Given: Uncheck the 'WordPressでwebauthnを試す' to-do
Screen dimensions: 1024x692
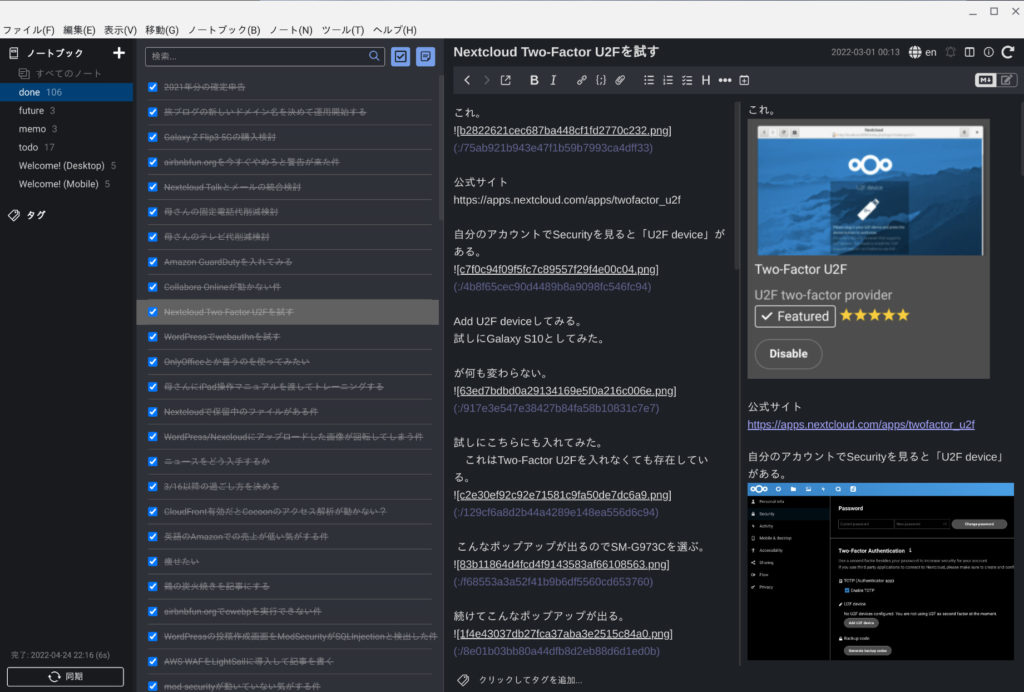Looking at the screenshot, I should (x=153, y=337).
